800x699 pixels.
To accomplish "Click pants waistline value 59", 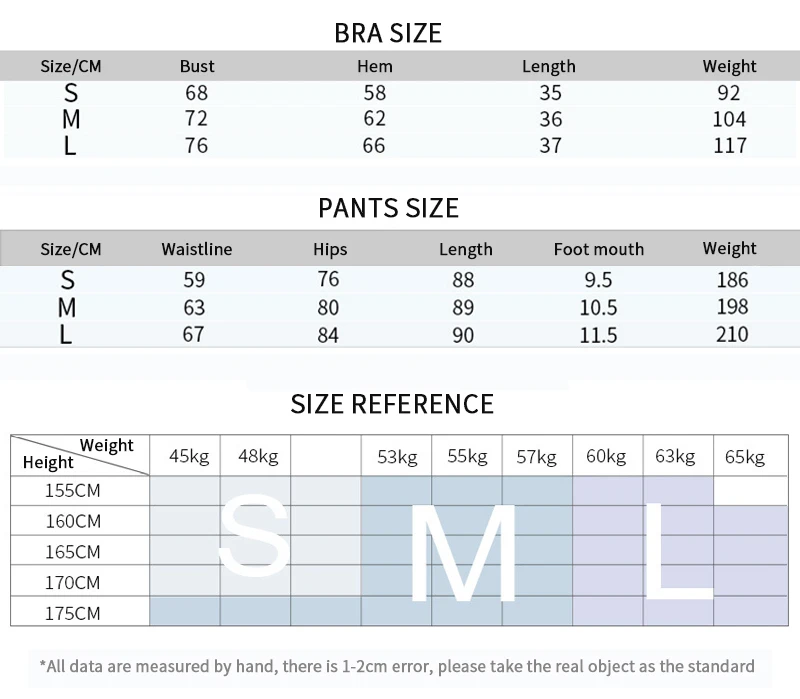I will [x=194, y=280].
